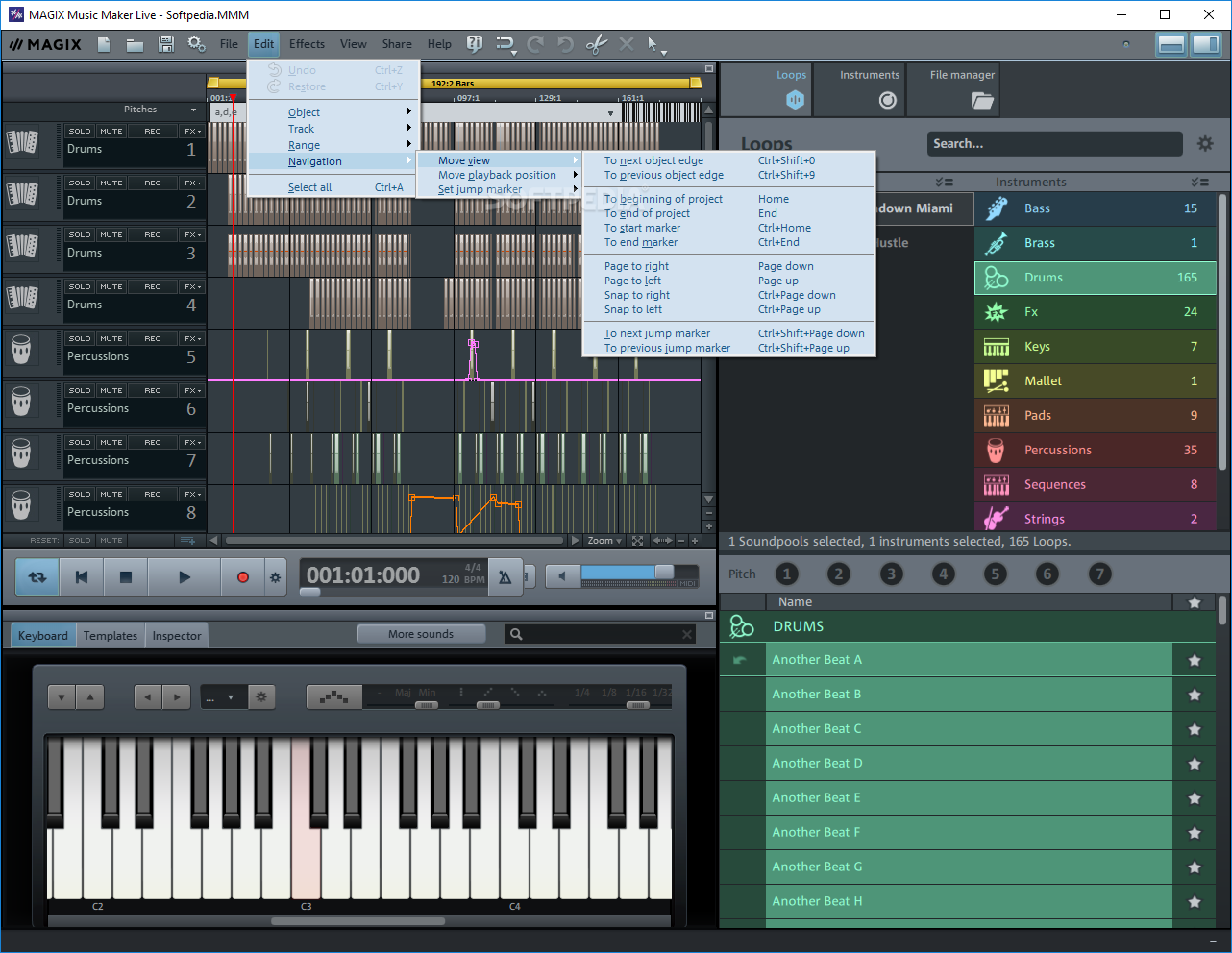Open a project with the folder icon
The height and width of the screenshot is (953, 1232).
tap(135, 44)
